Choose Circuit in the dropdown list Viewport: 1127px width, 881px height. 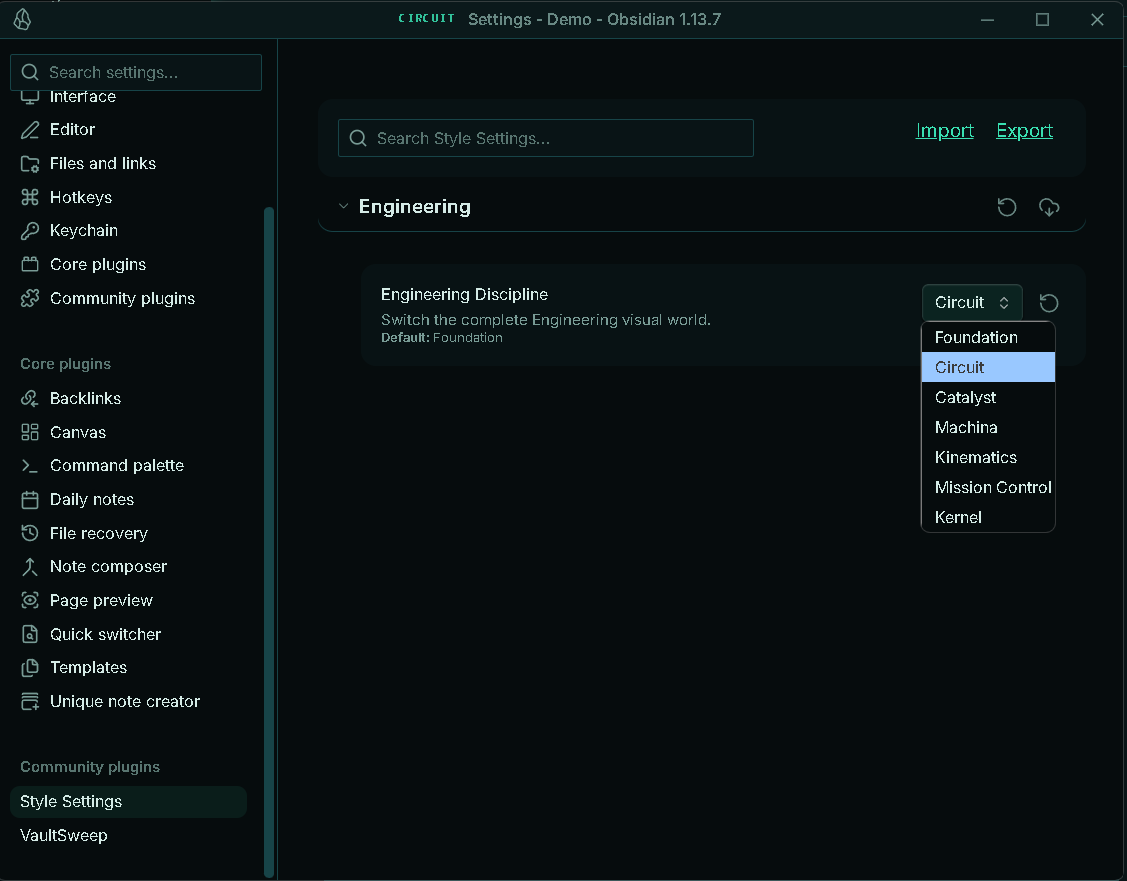[x=988, y=367]
